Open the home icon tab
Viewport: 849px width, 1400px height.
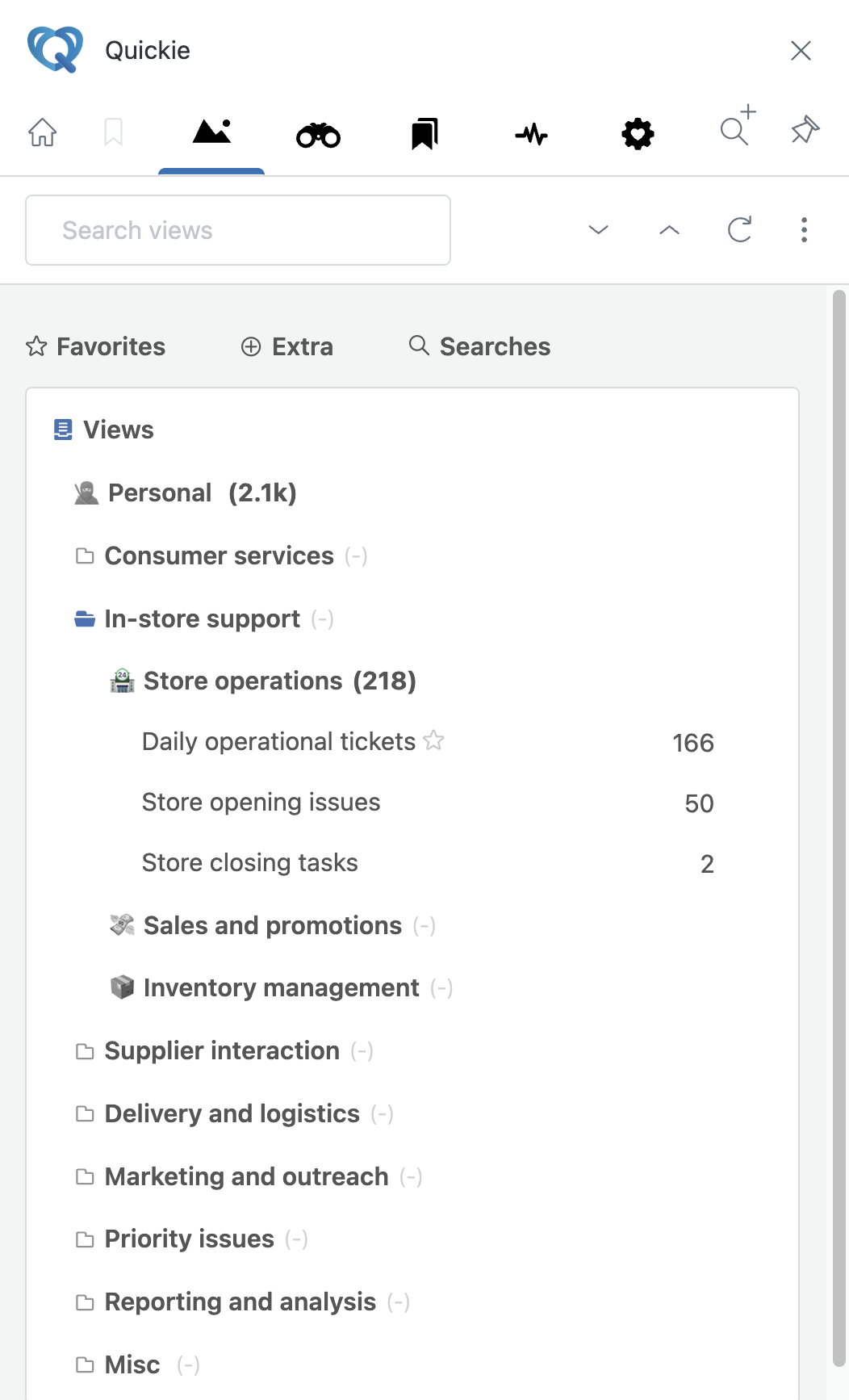click(x=43, y=132)
